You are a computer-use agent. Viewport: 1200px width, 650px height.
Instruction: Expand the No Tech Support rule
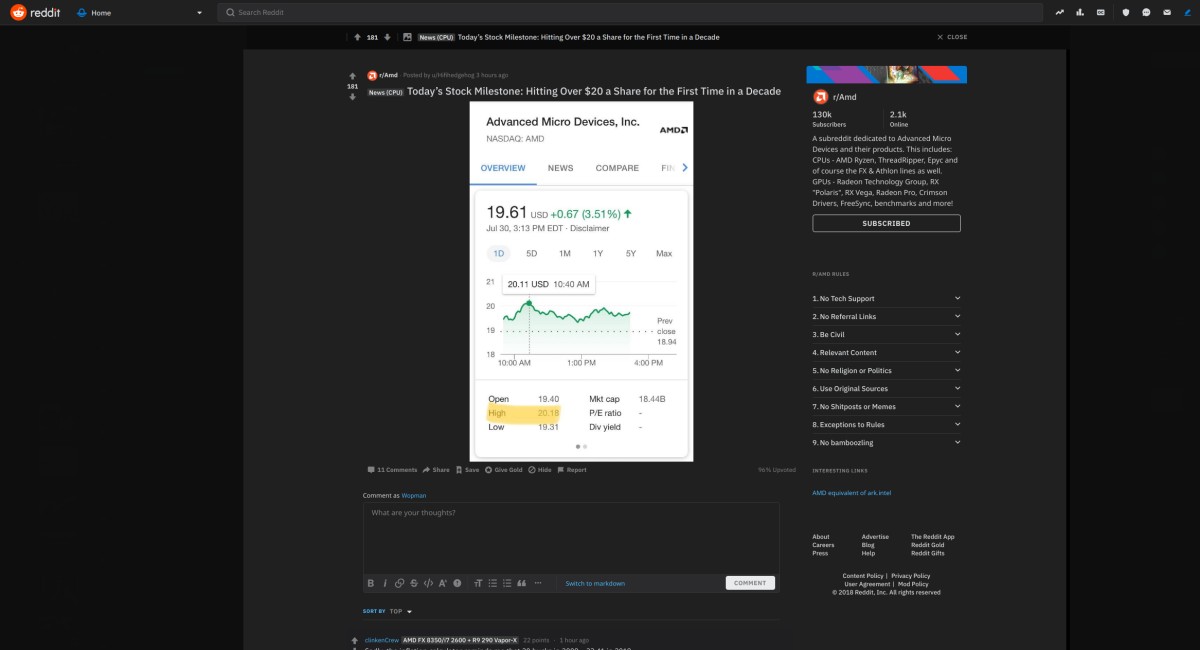[886, 298]
